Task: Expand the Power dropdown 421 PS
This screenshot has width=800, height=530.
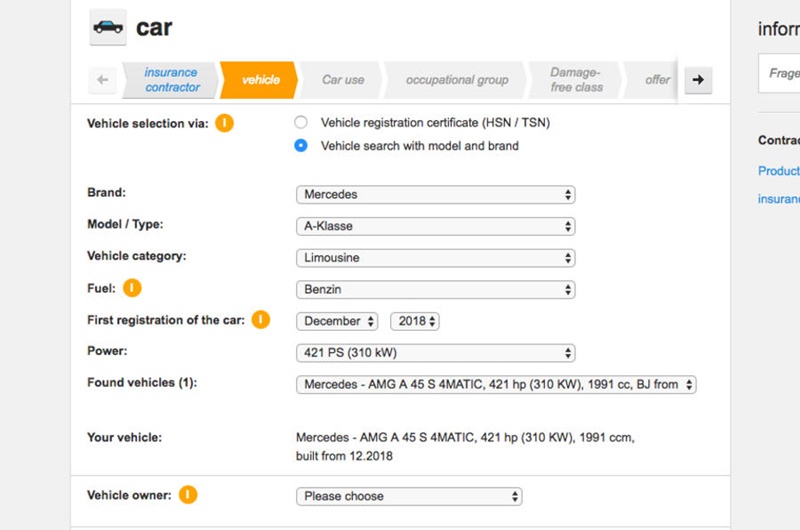Action: 435,353
